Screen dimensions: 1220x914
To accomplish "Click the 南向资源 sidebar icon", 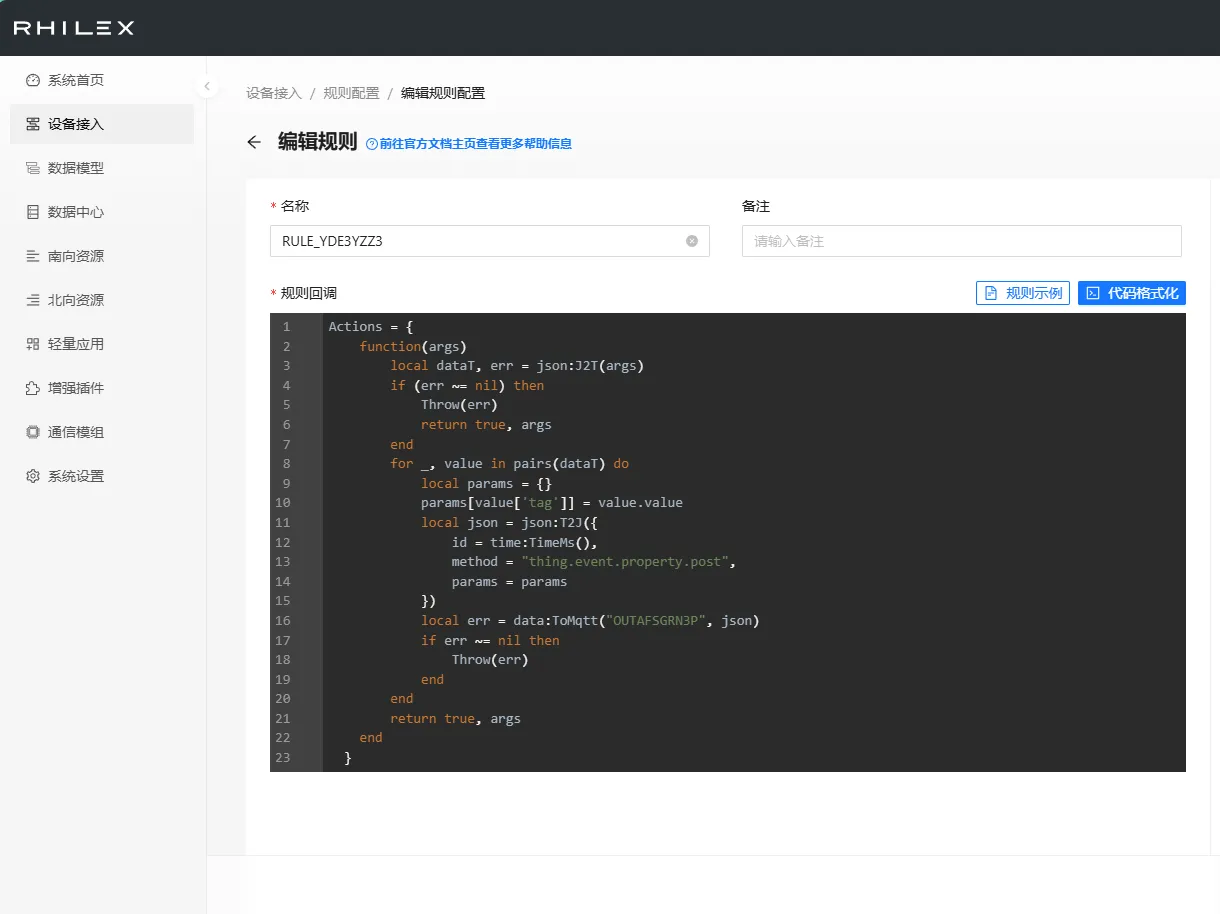I will (33, 256).
